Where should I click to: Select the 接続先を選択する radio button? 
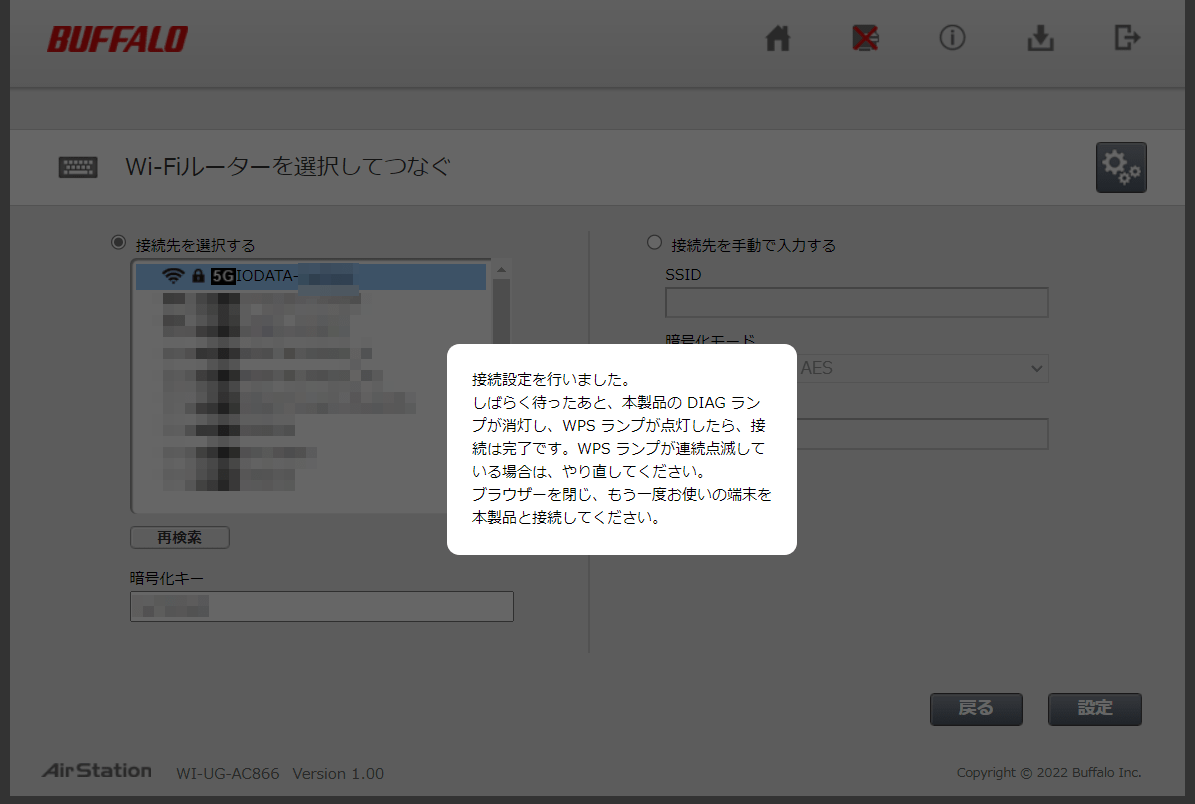click(x=119, y=243)
